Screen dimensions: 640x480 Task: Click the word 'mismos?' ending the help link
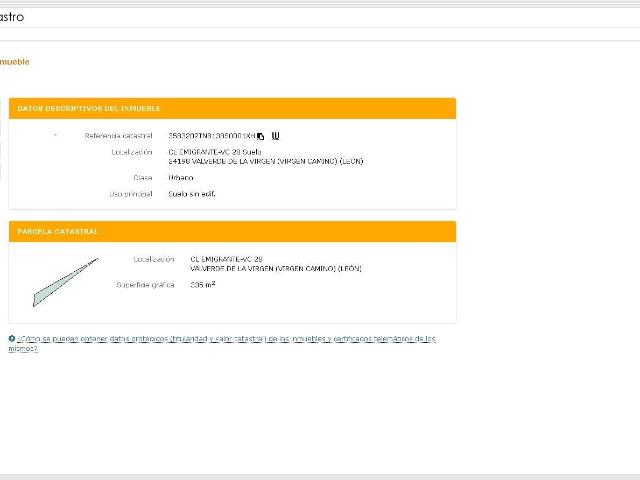click(23, 349)
